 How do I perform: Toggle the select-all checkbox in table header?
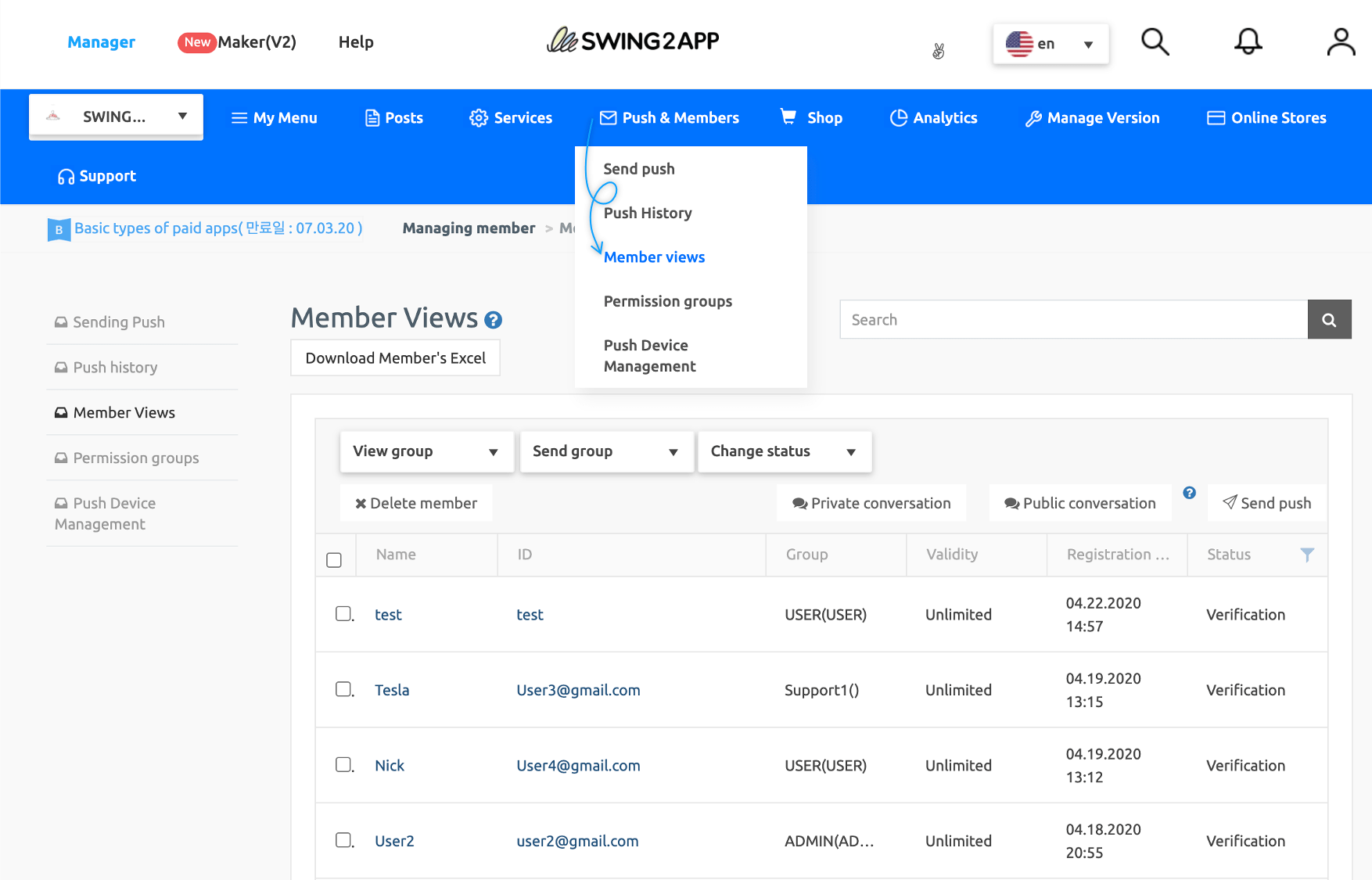(x=334, y=560)
